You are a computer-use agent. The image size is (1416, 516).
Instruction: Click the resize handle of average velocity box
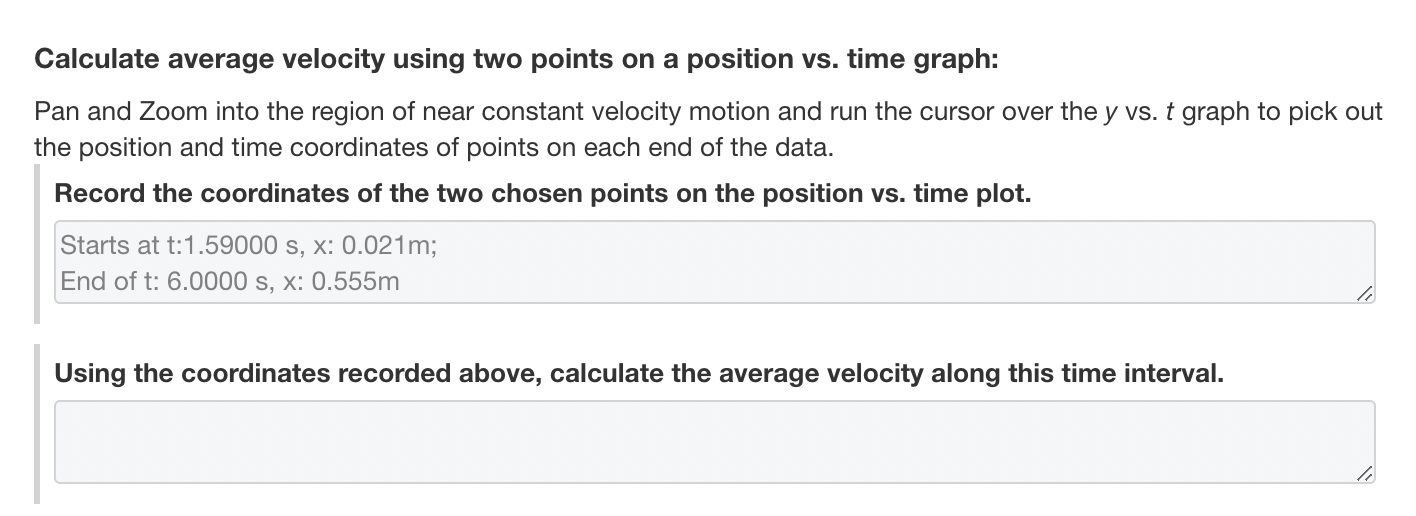coord(1364,472)
